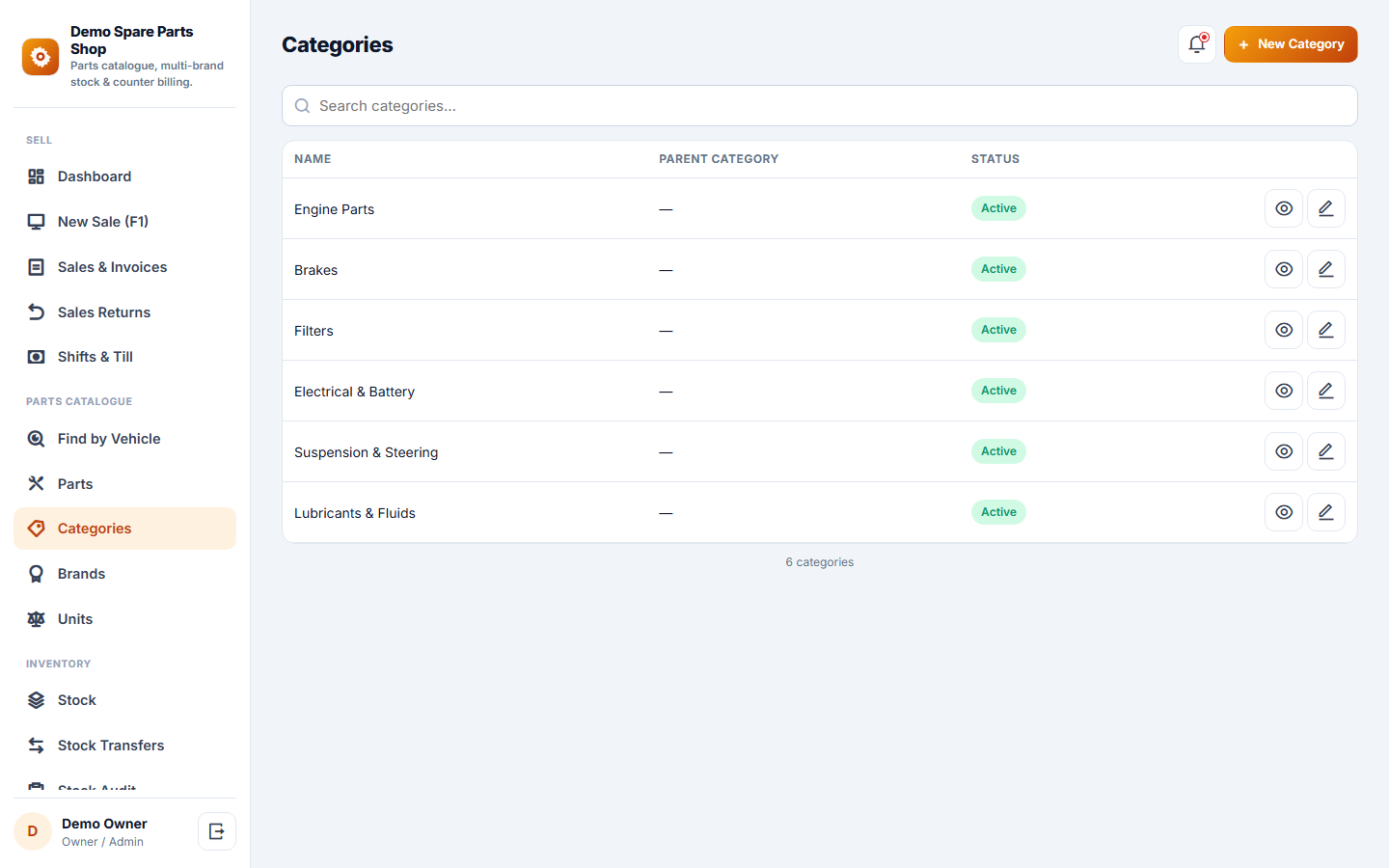The image size is (1389, 868).
Task: Open the Dashboard page
Action: coord(124,176)
